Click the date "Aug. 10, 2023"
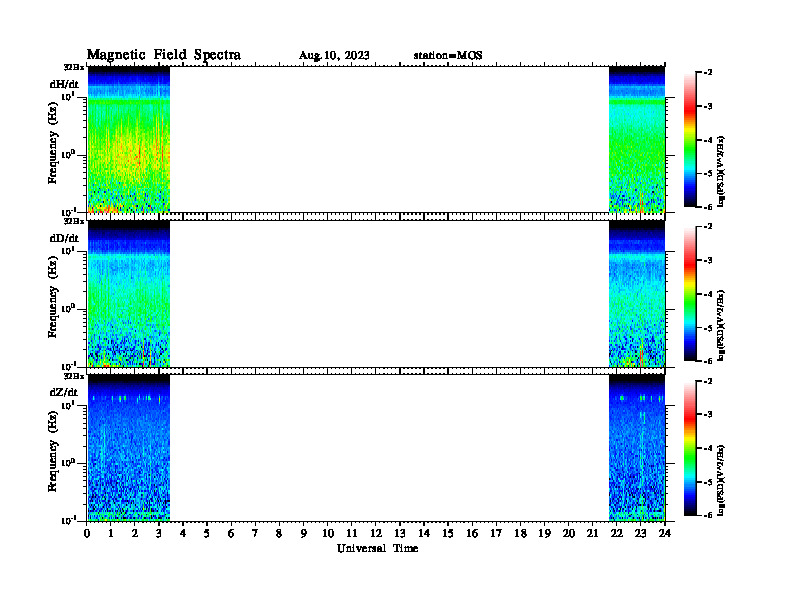792x612 pixels. [x=334, y=56]
